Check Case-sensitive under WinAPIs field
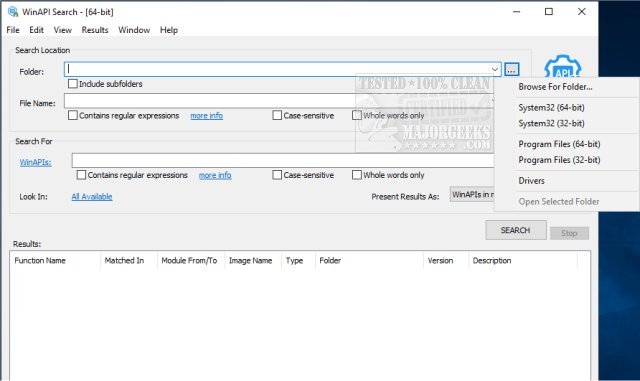 (x=277, y=175)
